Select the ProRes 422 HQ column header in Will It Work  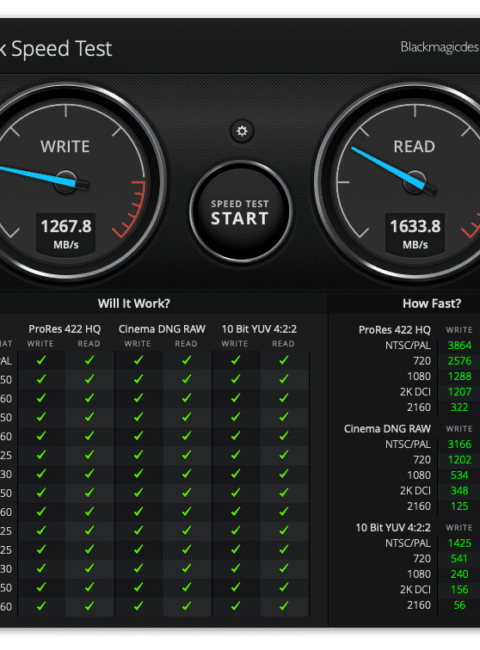coord(65,329)
